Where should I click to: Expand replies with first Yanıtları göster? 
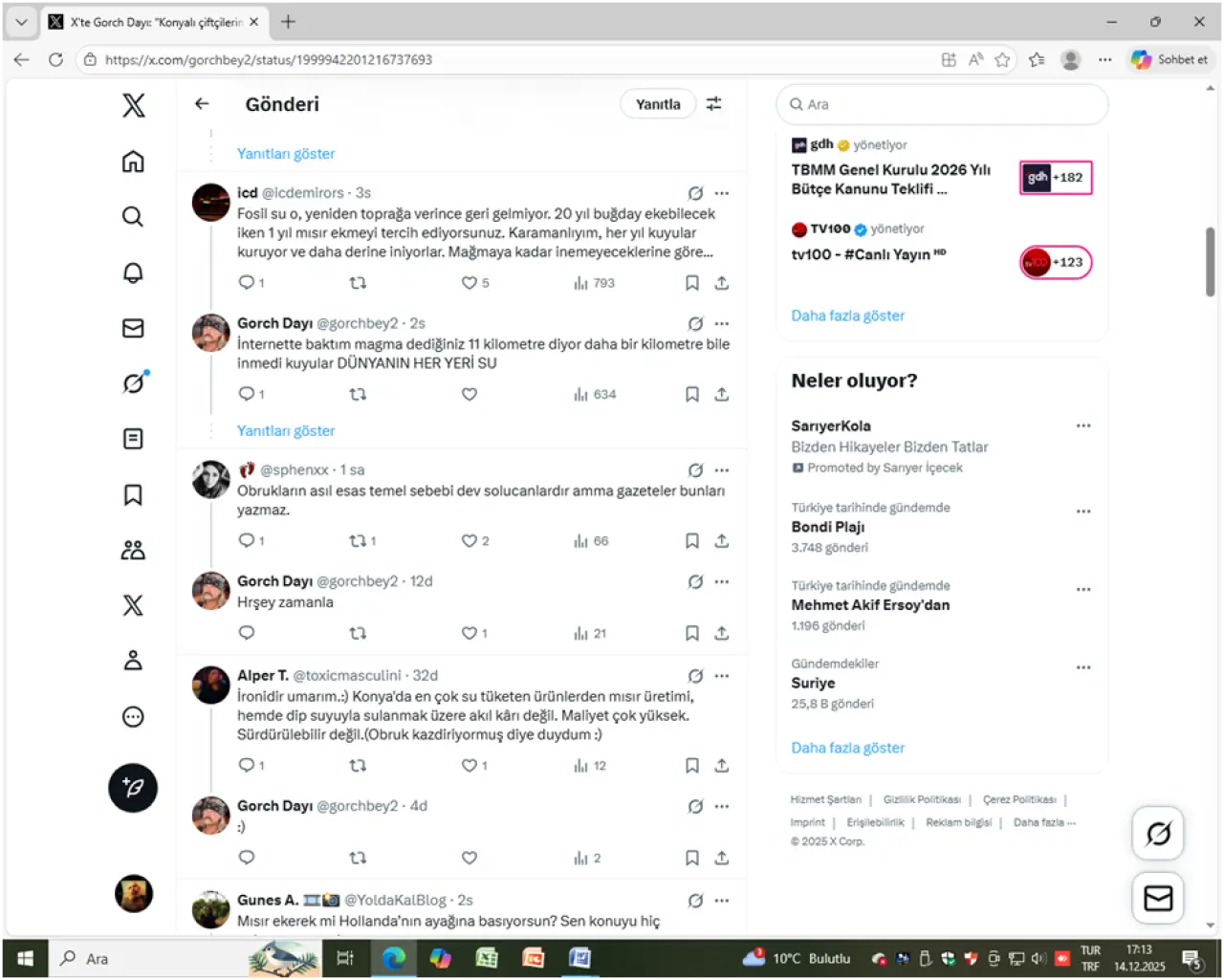[286, 154]
